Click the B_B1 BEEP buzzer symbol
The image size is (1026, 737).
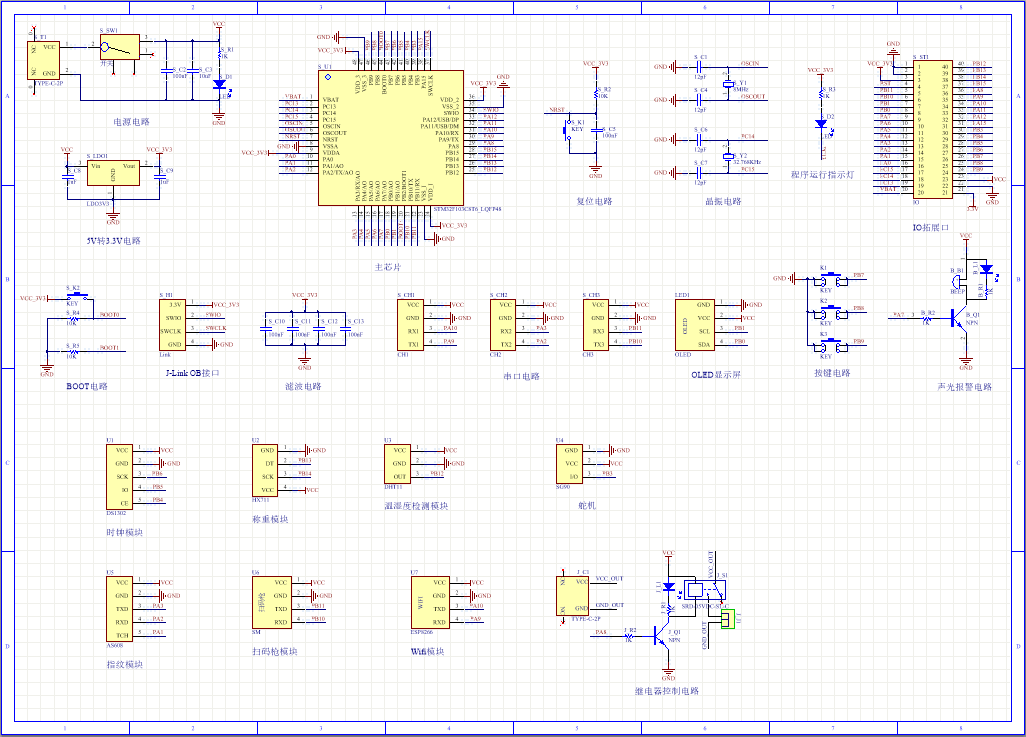pos(958,282)
